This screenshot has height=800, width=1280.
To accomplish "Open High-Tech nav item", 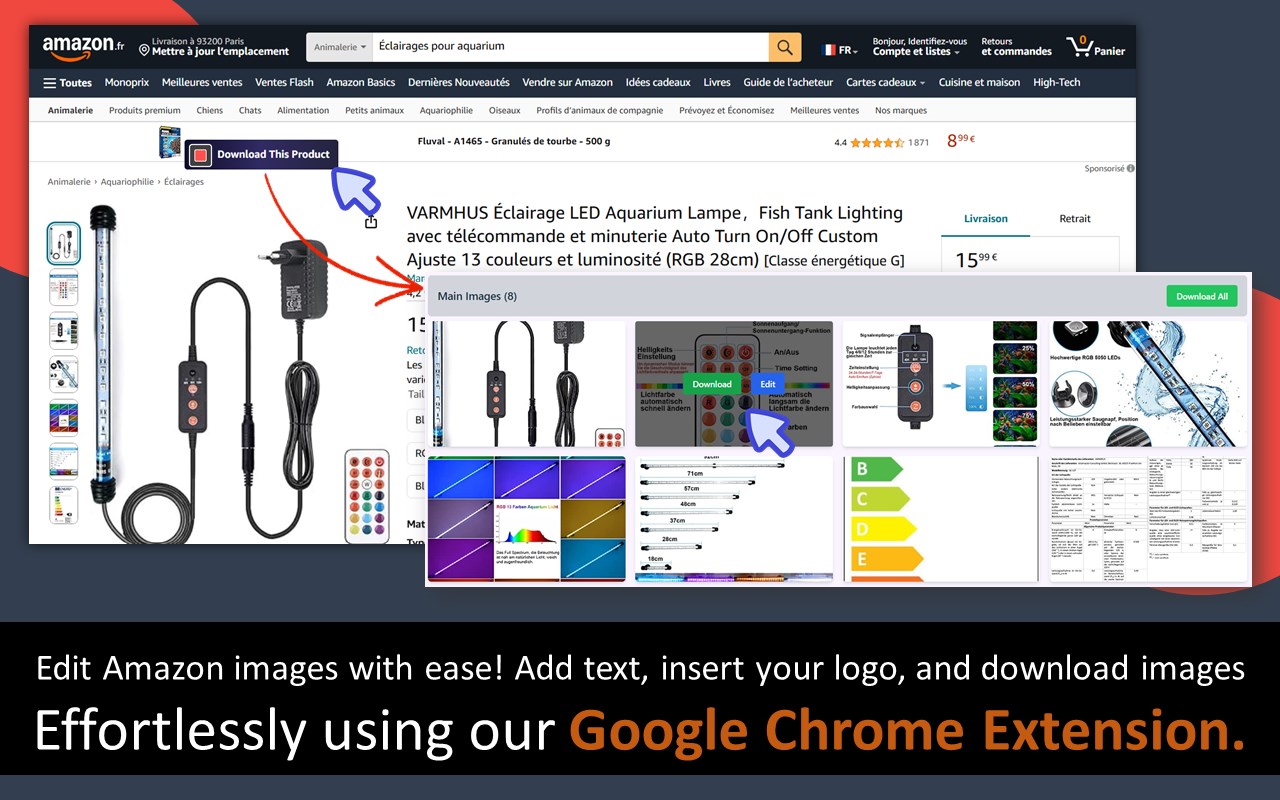I will tap(1057, 83).
